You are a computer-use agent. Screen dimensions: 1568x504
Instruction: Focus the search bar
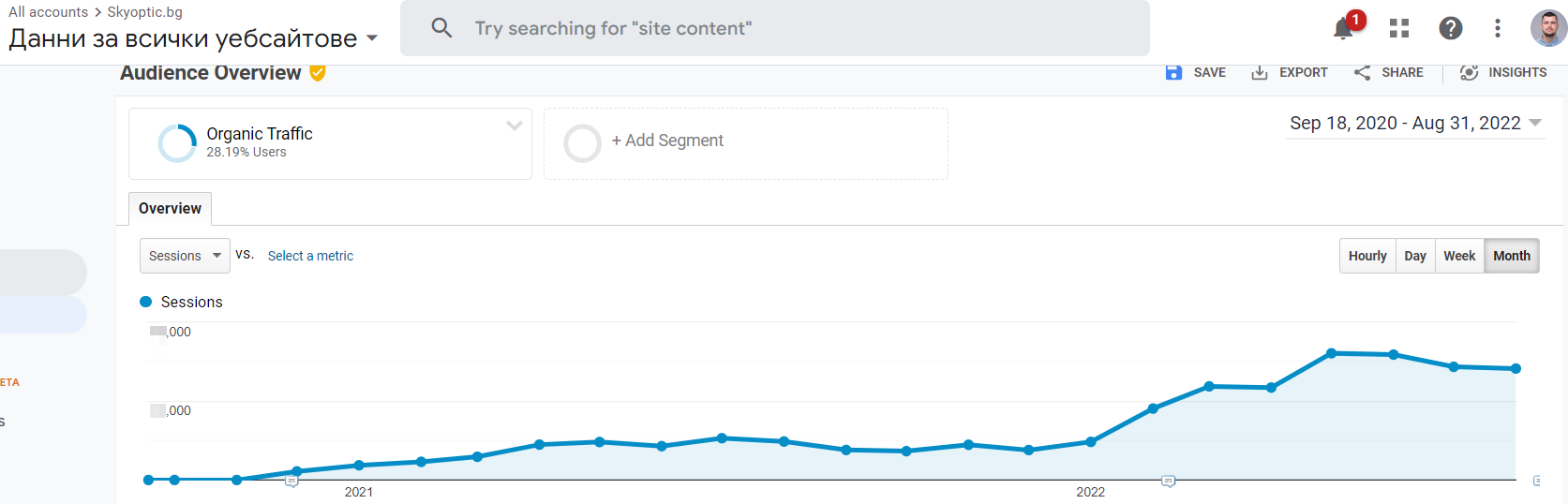tap(774, 28)
